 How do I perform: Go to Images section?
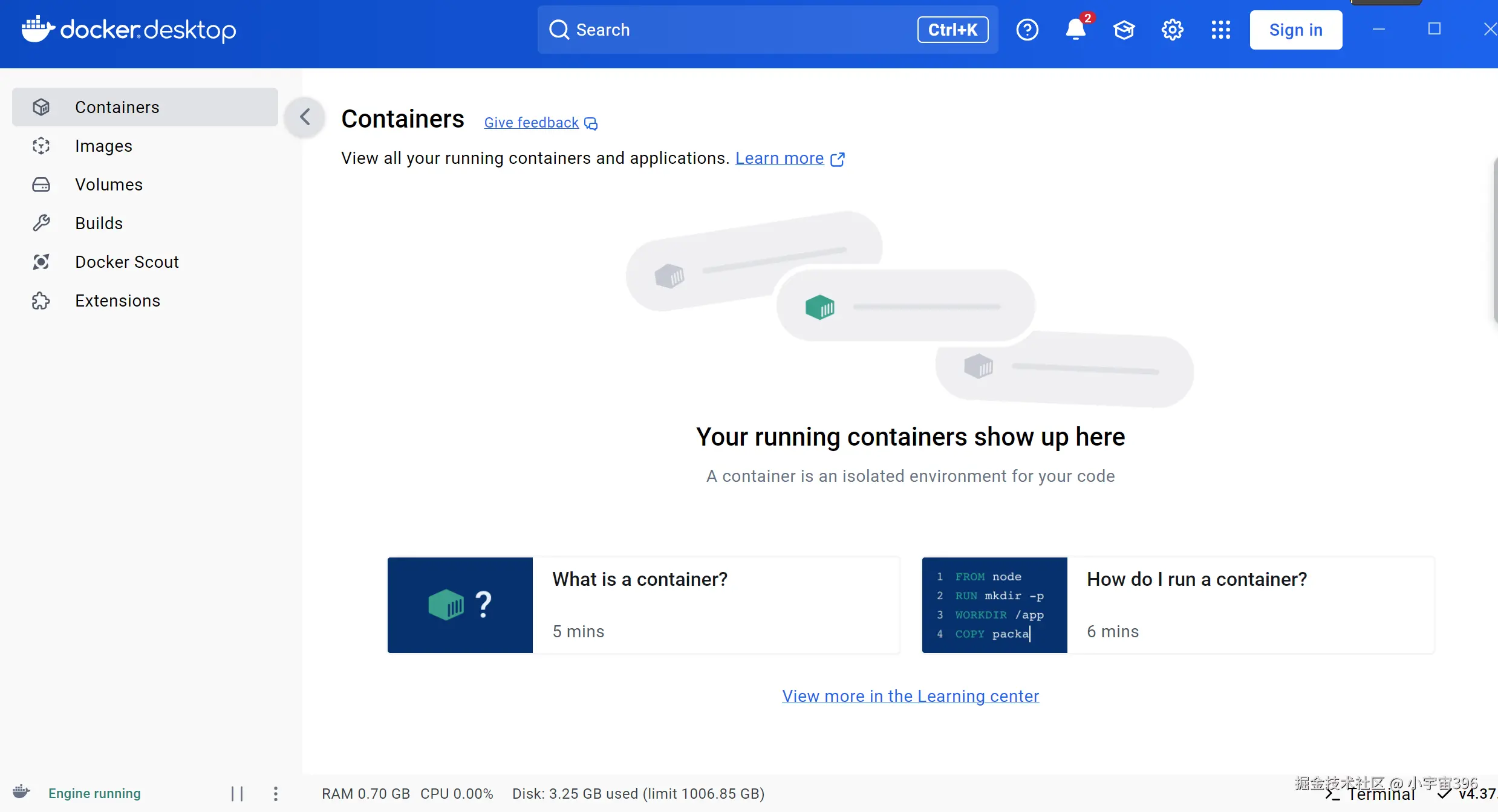103,146
